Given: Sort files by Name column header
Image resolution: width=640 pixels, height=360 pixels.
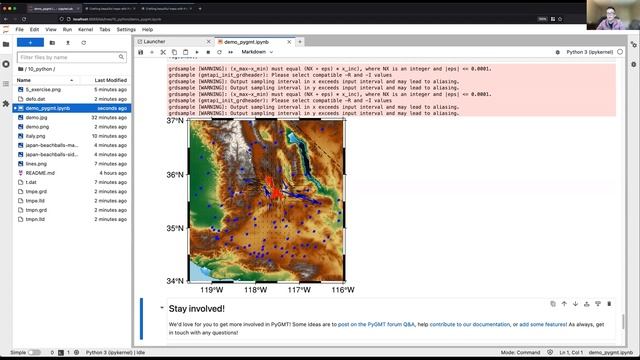Looking at the screenshot, I should point(45,80).
